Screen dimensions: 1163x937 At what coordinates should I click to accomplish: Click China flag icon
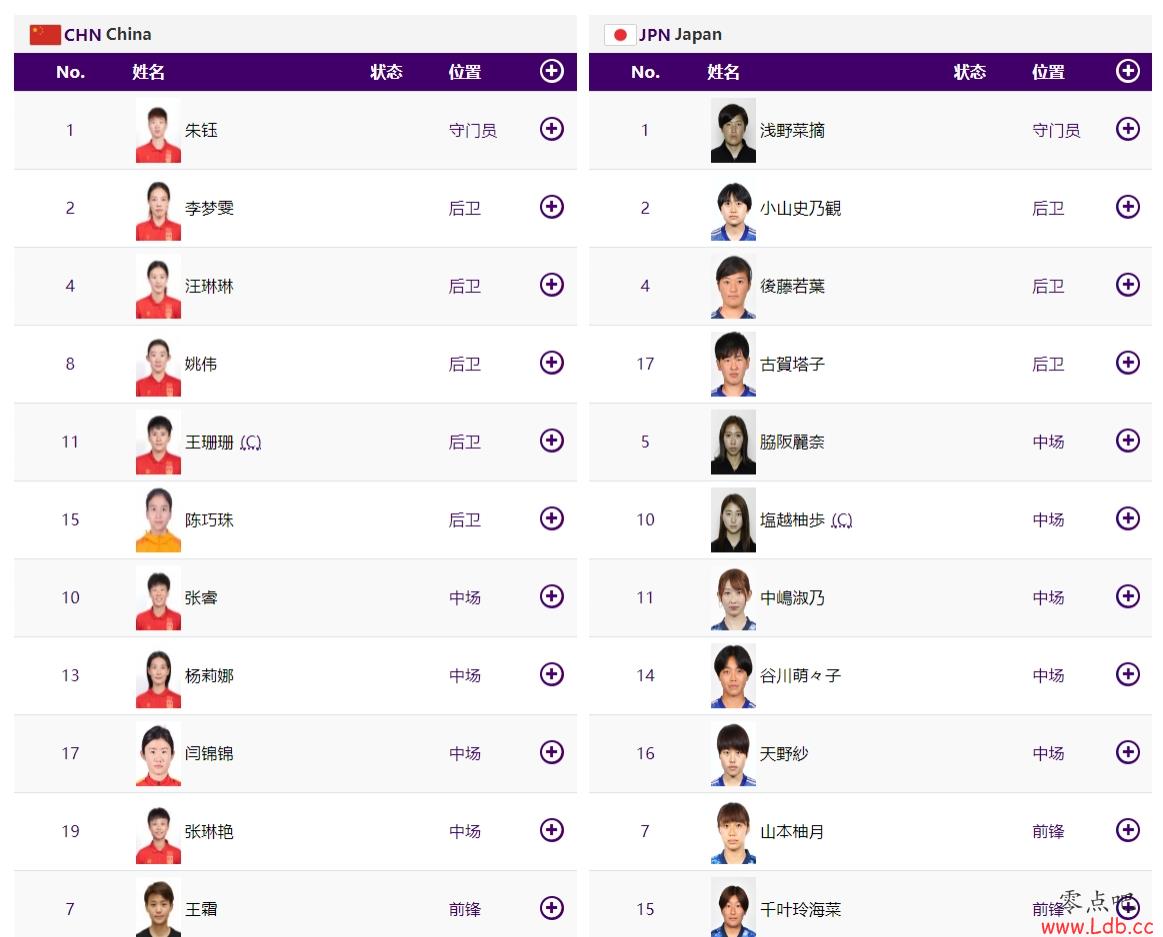pos(45,35)
